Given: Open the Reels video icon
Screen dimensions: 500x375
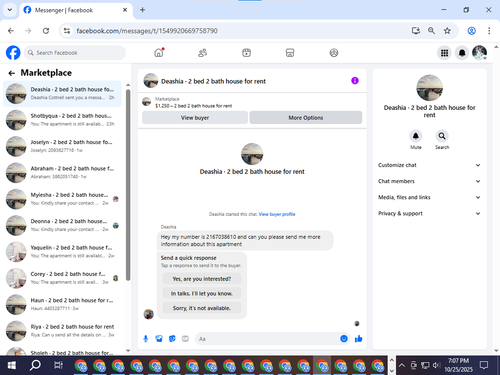Looking at the screenshot, I should 246,53.
